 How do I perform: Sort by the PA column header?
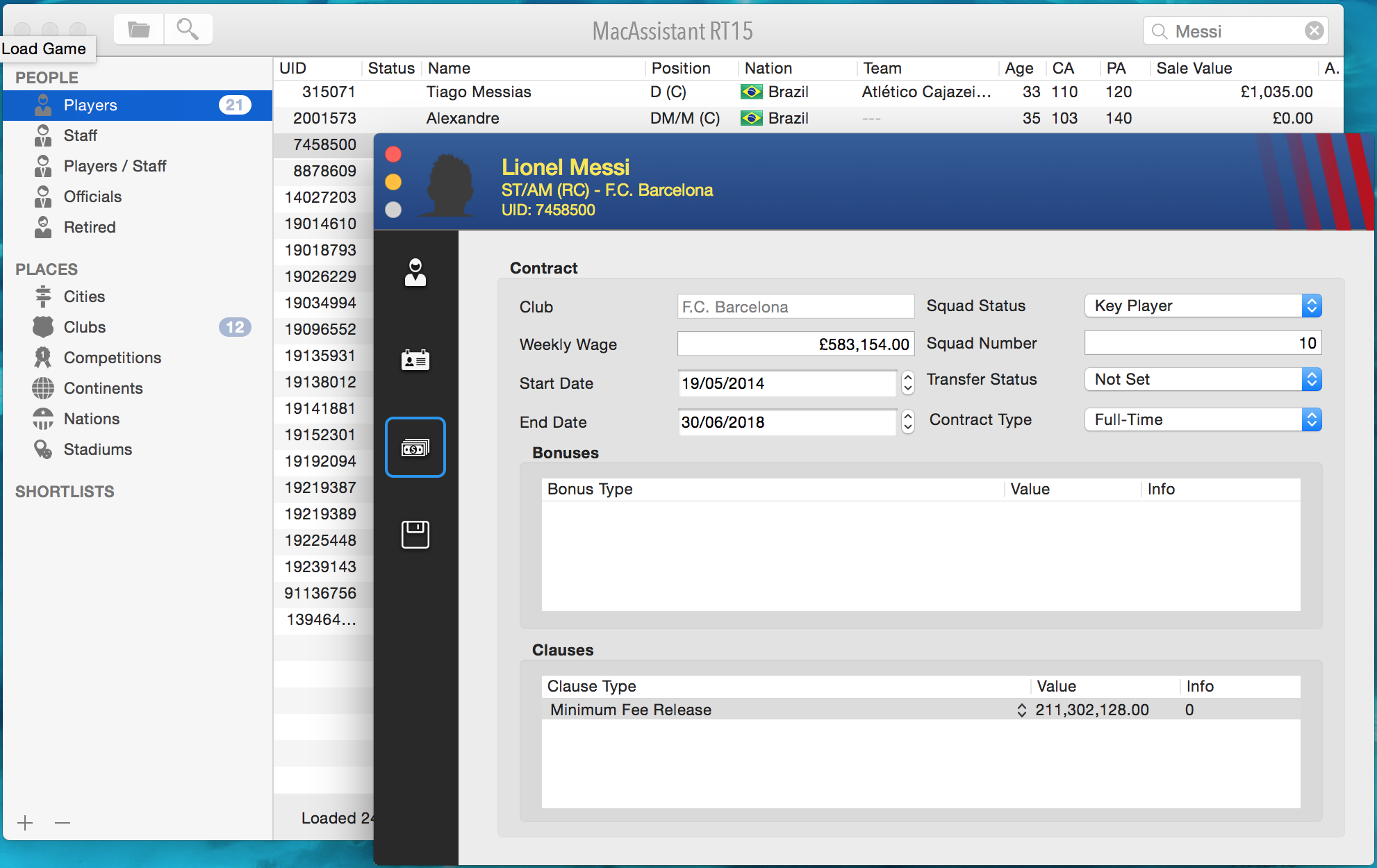click(1125, 68)
